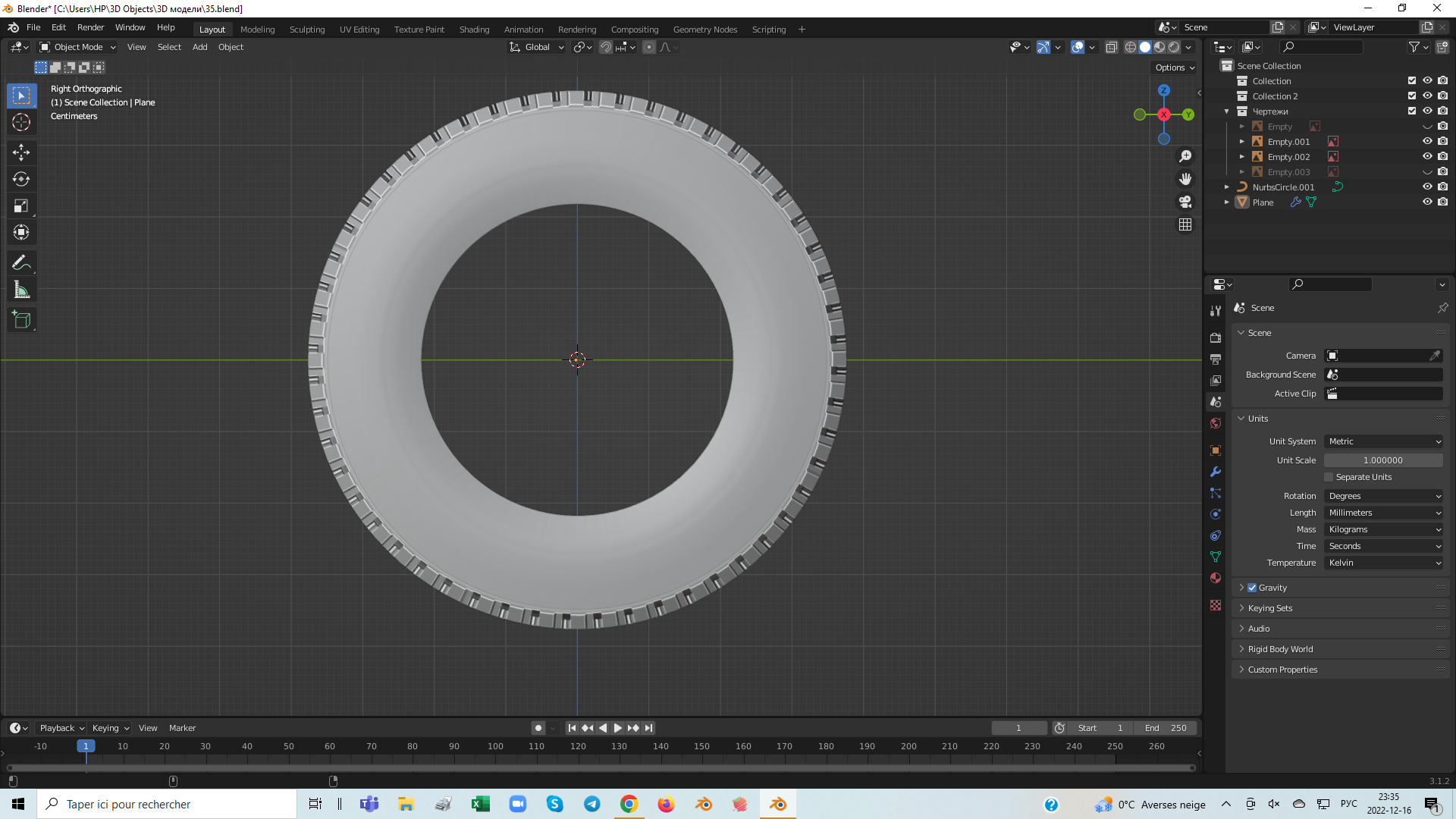
Task: Open the Length units dropdown
Action: [x=1383, y=513]
